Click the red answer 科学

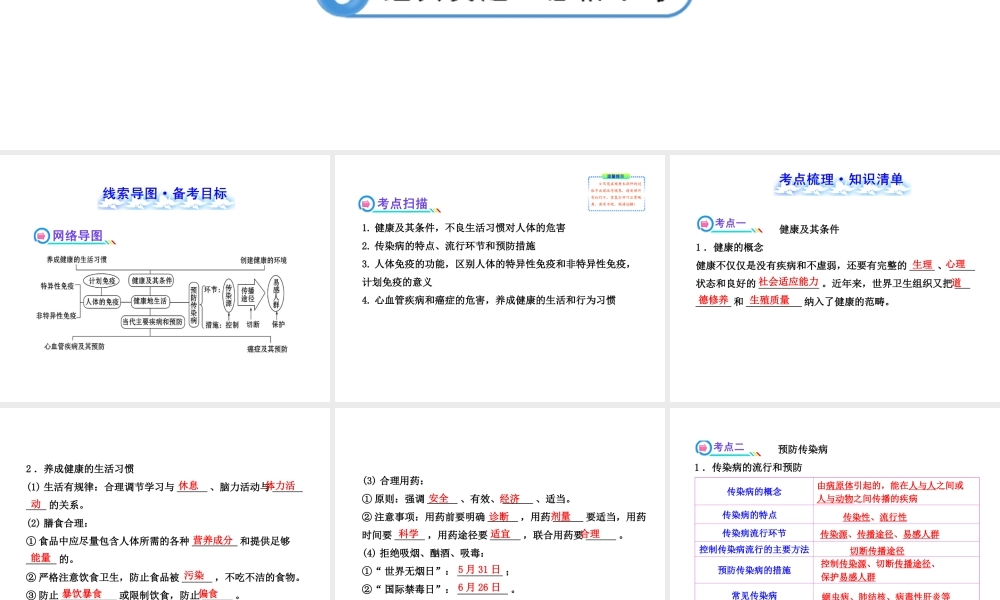pyautogui.click(x=409, y=534)
